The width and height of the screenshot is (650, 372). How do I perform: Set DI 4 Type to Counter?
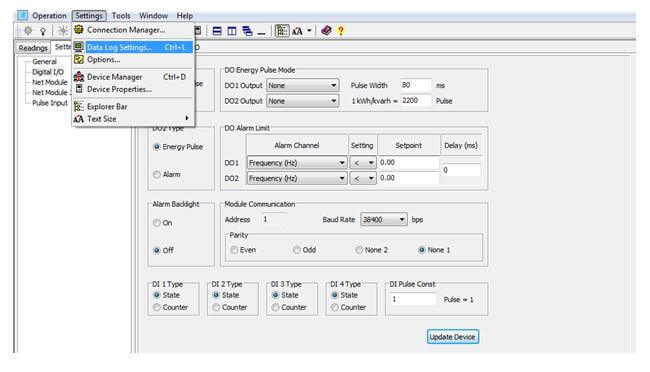[x=335, y=307]
